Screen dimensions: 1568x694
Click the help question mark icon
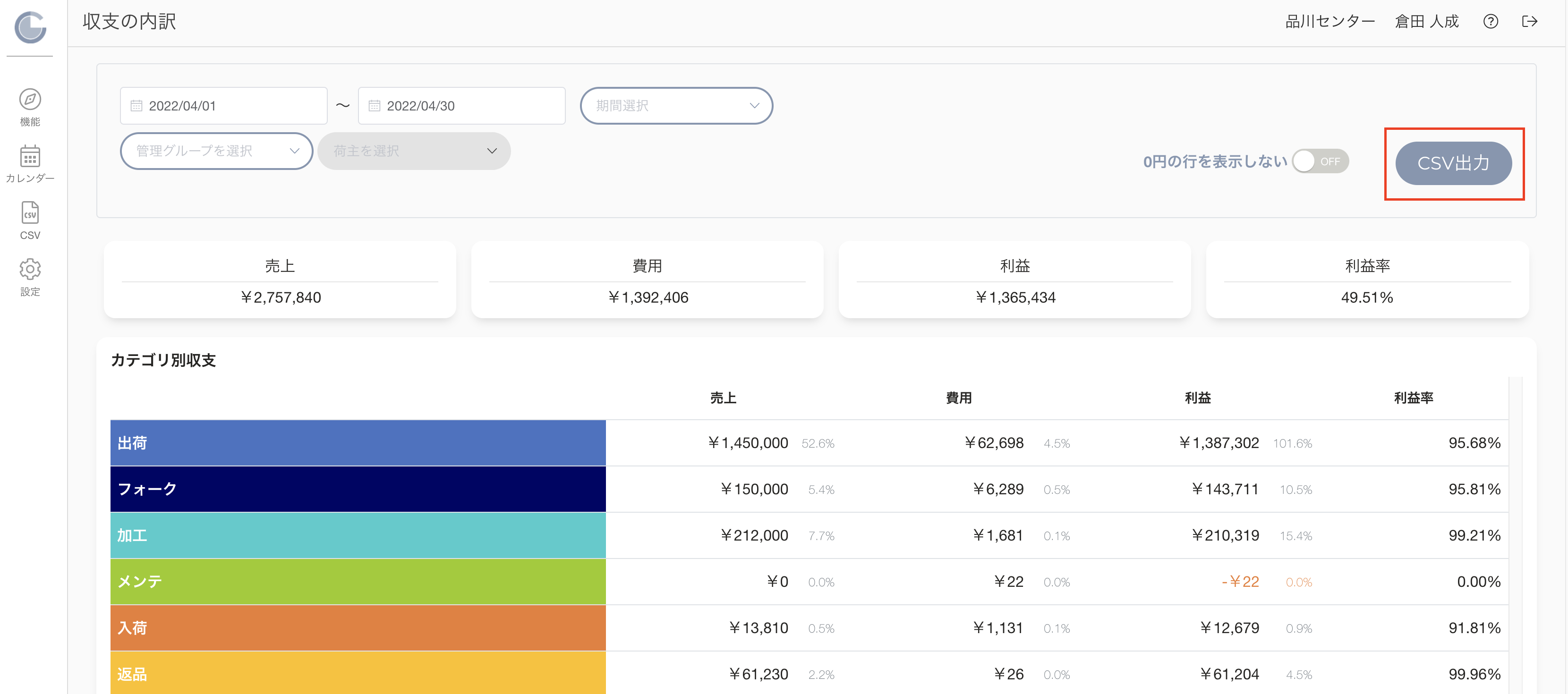[x=1490, y=22]
